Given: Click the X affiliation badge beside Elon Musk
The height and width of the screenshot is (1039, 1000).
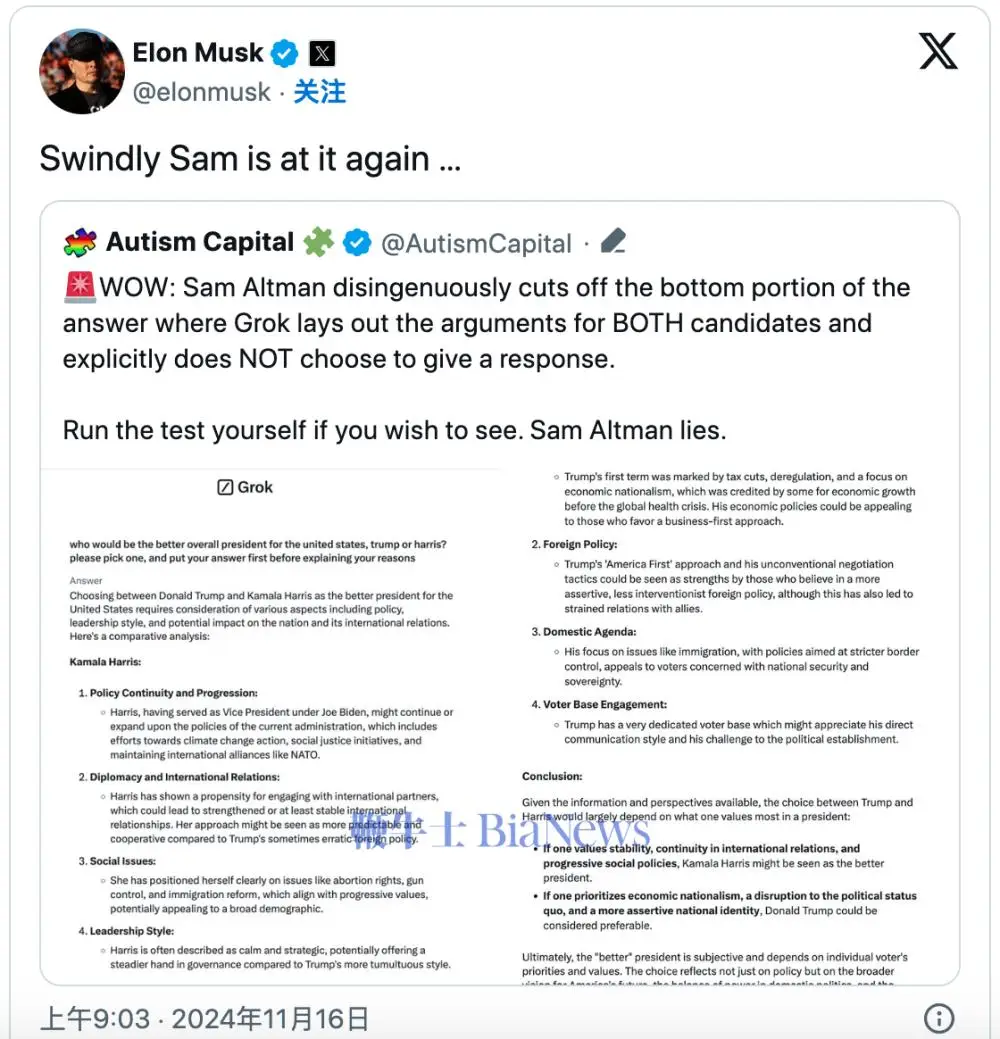Looking at the screenshot, I should click(322, 53).
